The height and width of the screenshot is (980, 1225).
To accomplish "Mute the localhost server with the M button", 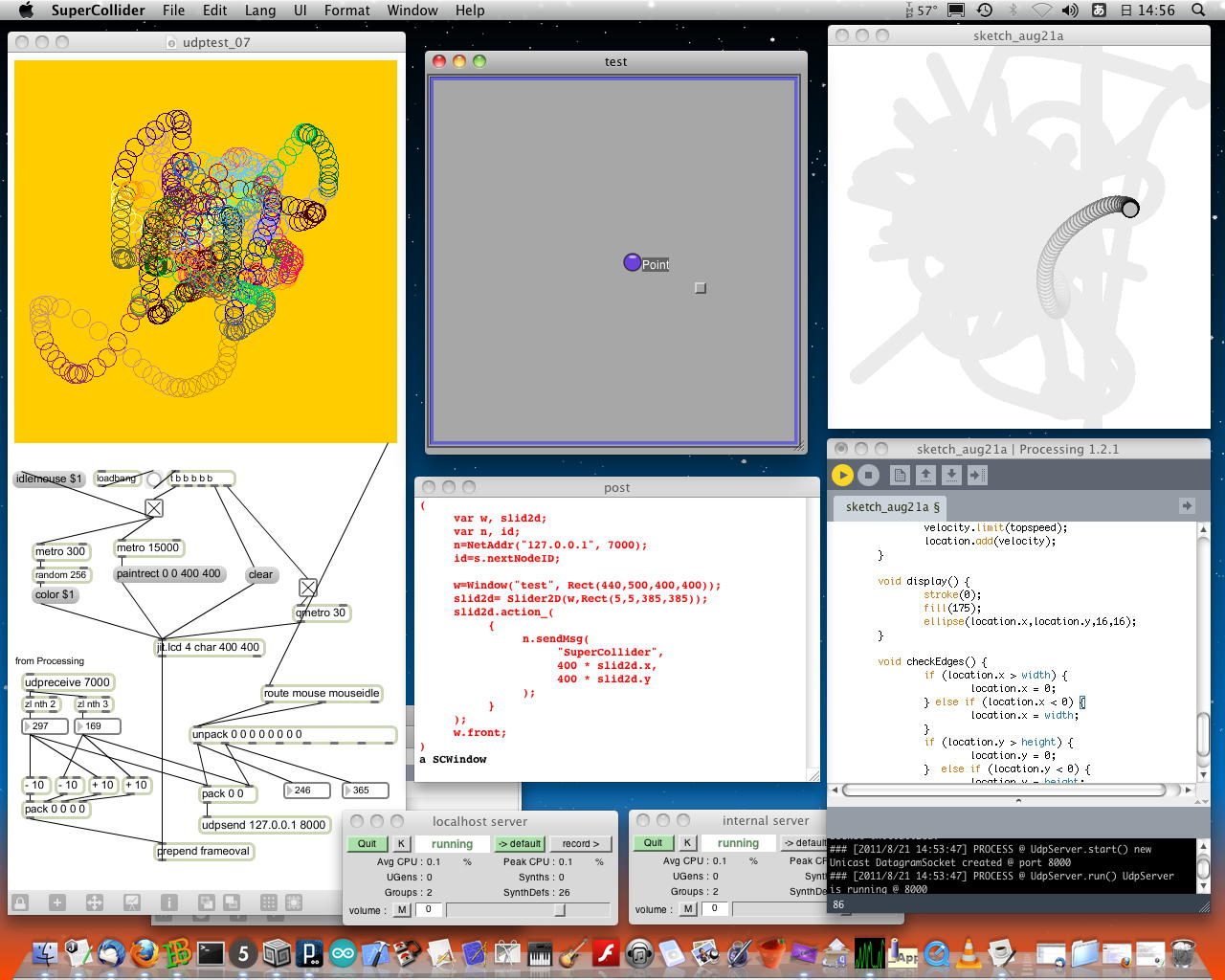I will [x=403, y=910].
